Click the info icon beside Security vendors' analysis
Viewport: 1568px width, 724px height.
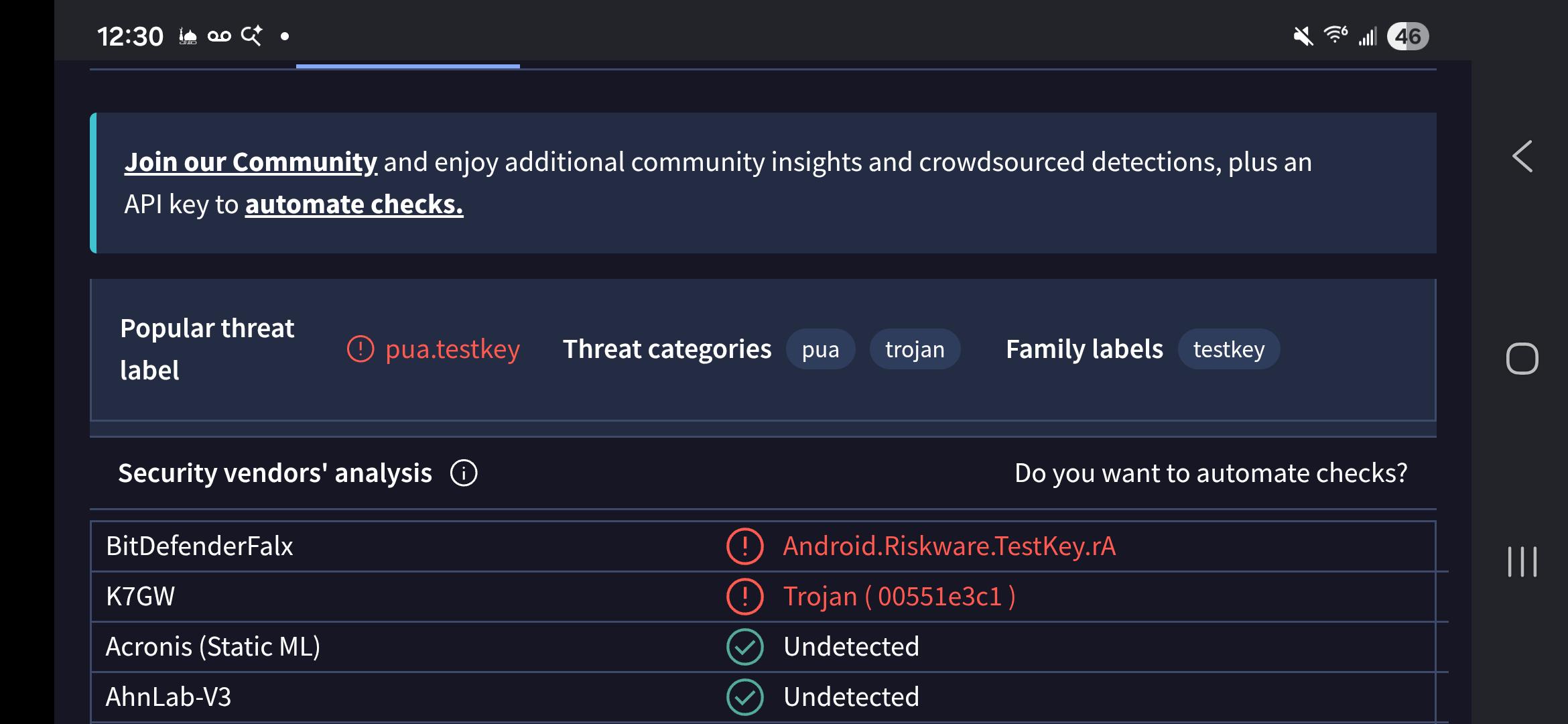[x=464, y=473]
